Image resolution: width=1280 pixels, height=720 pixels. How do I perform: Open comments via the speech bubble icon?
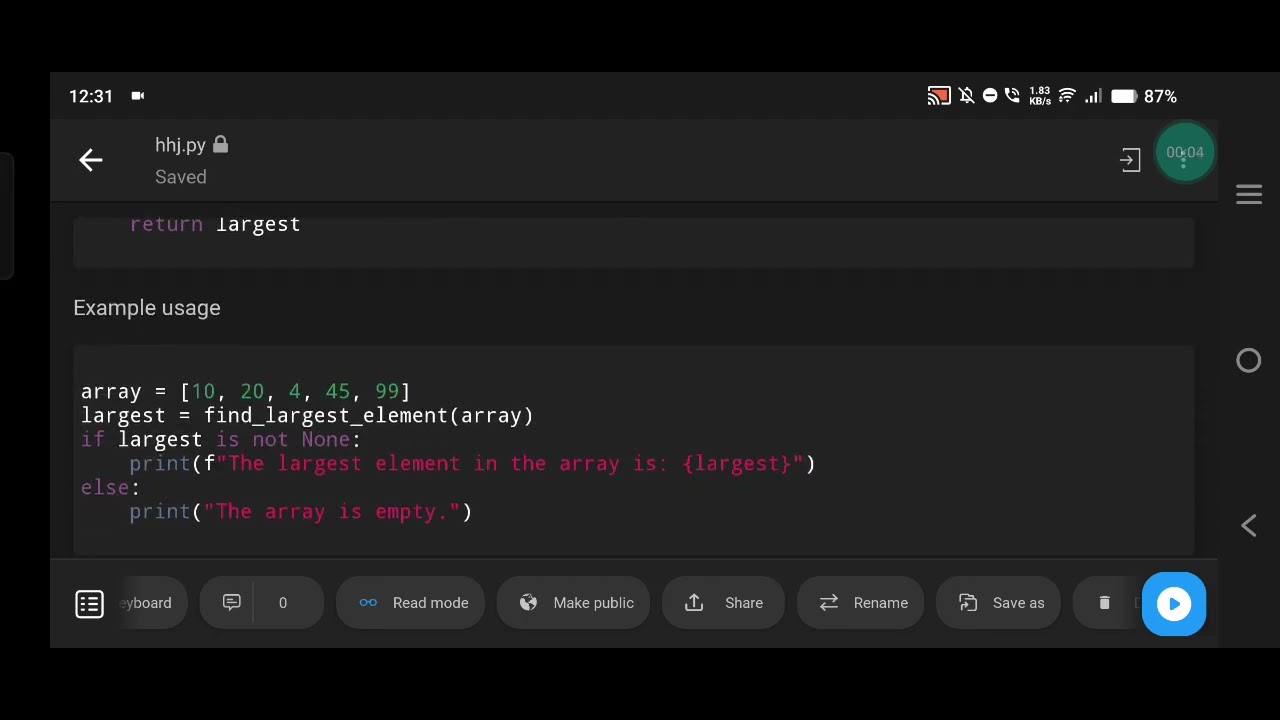[x=231, y=603]
